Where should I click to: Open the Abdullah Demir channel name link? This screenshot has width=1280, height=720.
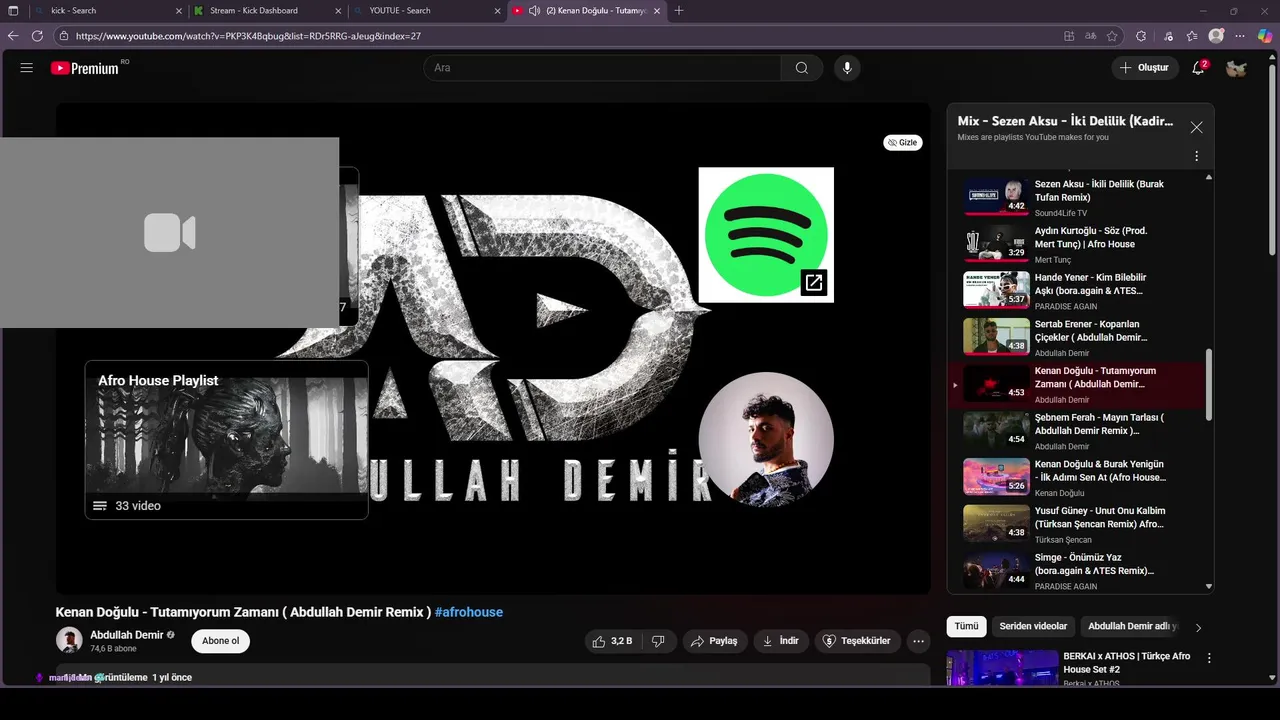tap(126, 635)
